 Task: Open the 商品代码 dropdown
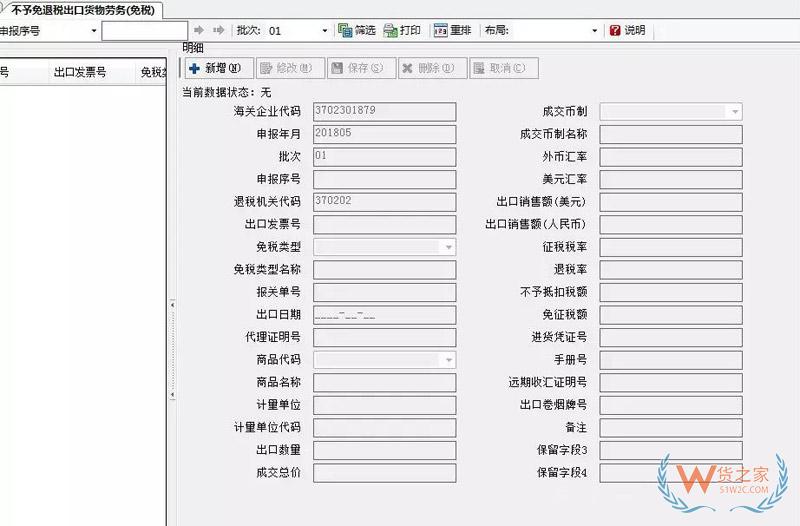click(x=448, y=360)
